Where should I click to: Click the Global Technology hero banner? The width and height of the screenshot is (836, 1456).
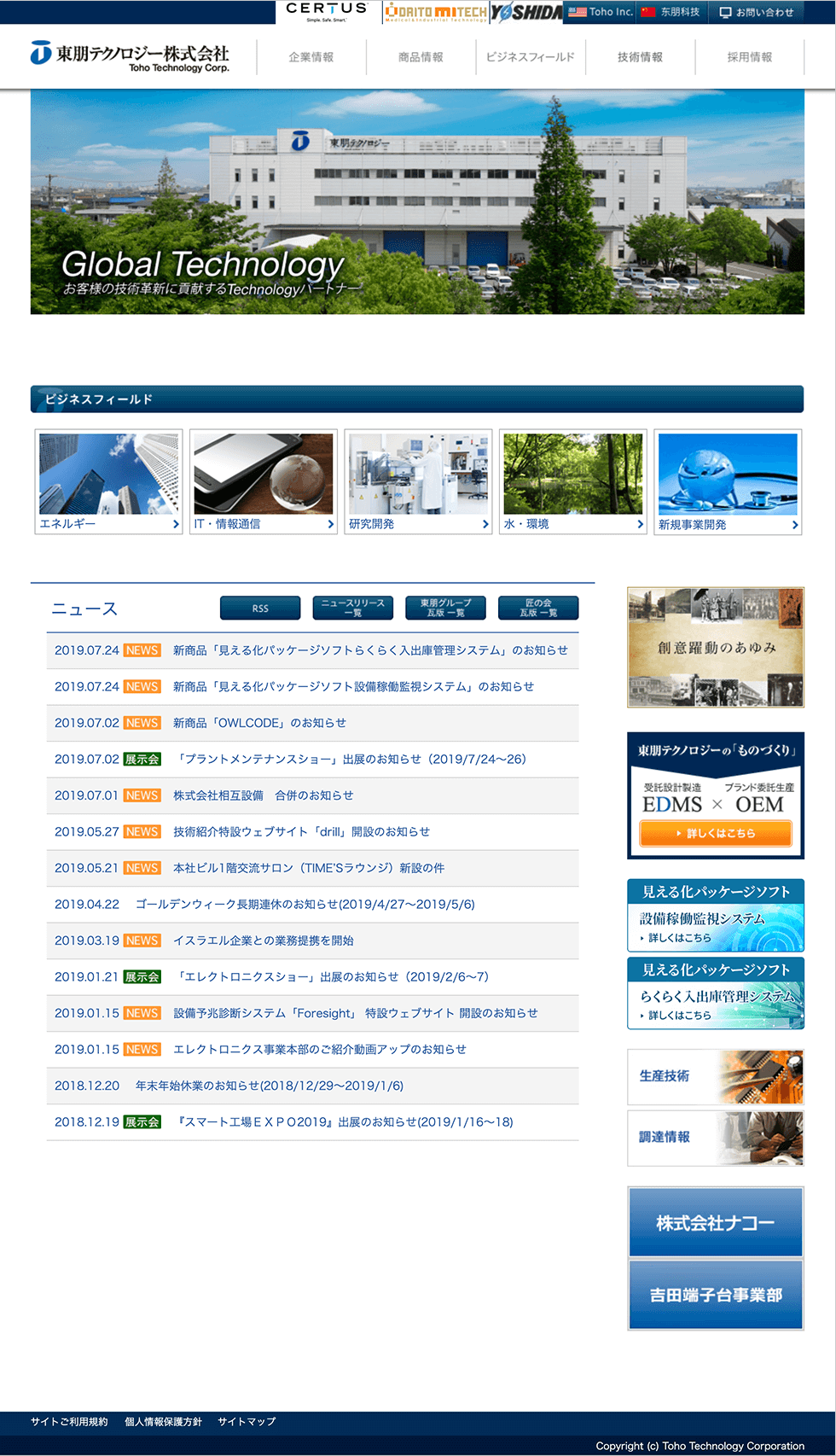[x=417, y=201]
